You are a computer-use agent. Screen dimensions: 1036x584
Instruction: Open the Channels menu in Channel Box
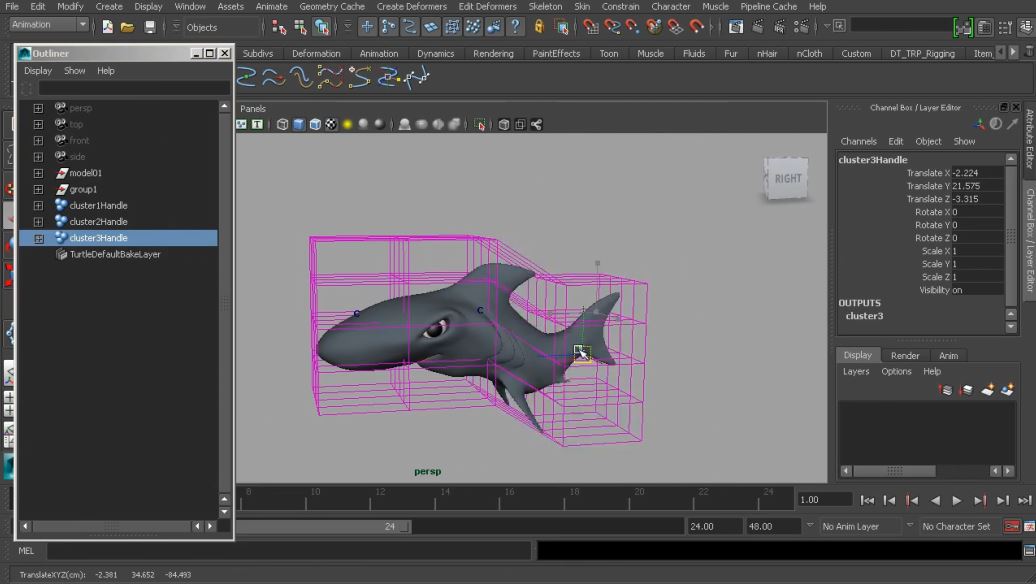click(x=858, y=141)
